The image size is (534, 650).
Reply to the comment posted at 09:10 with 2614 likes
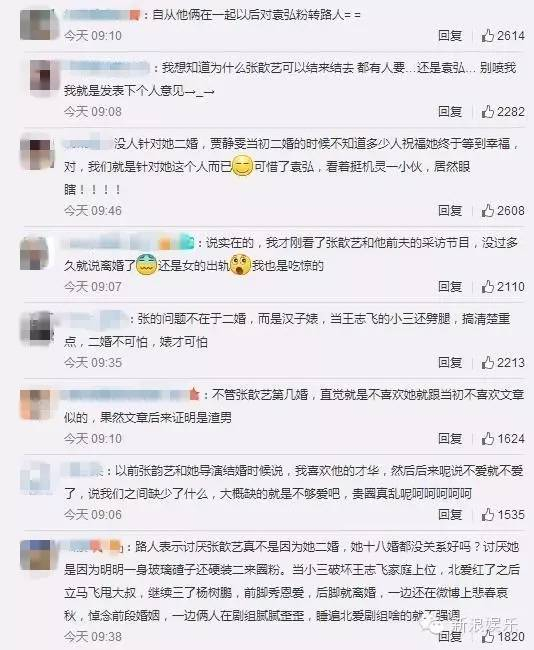point(450,36)
